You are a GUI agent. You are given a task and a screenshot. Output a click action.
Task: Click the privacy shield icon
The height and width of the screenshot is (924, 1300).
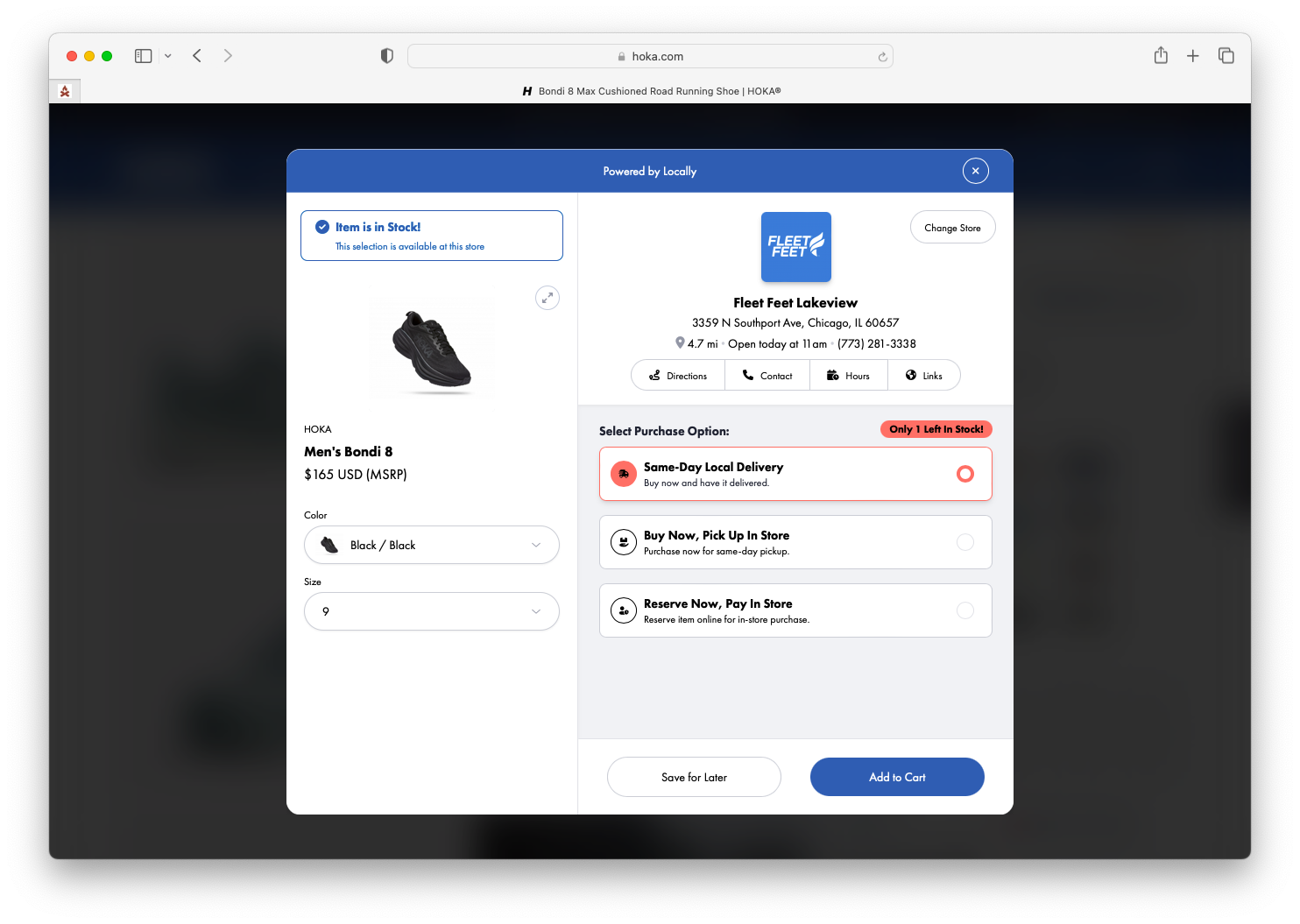tap(387, 56)
